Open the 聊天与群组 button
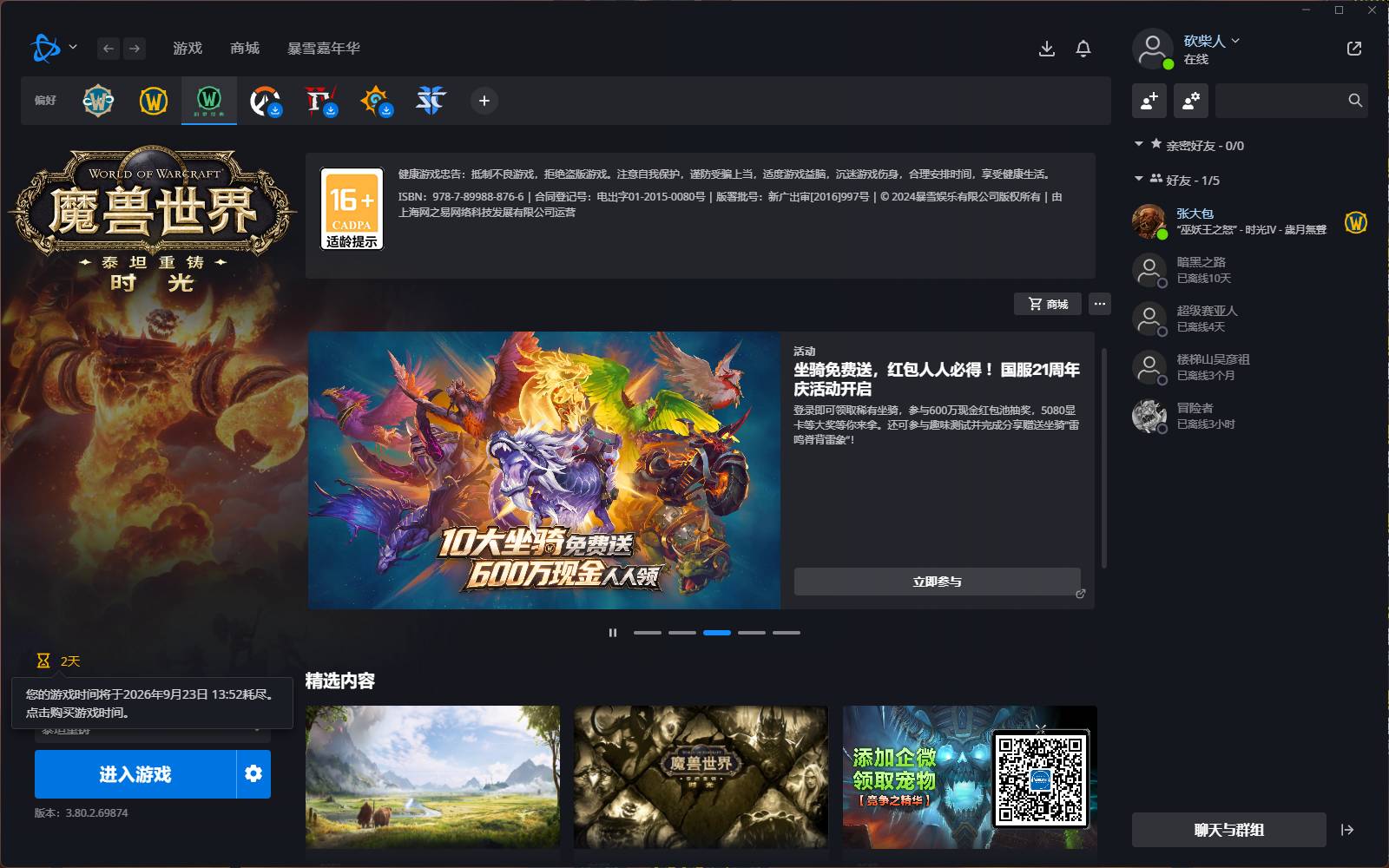 pos(1229,830)
